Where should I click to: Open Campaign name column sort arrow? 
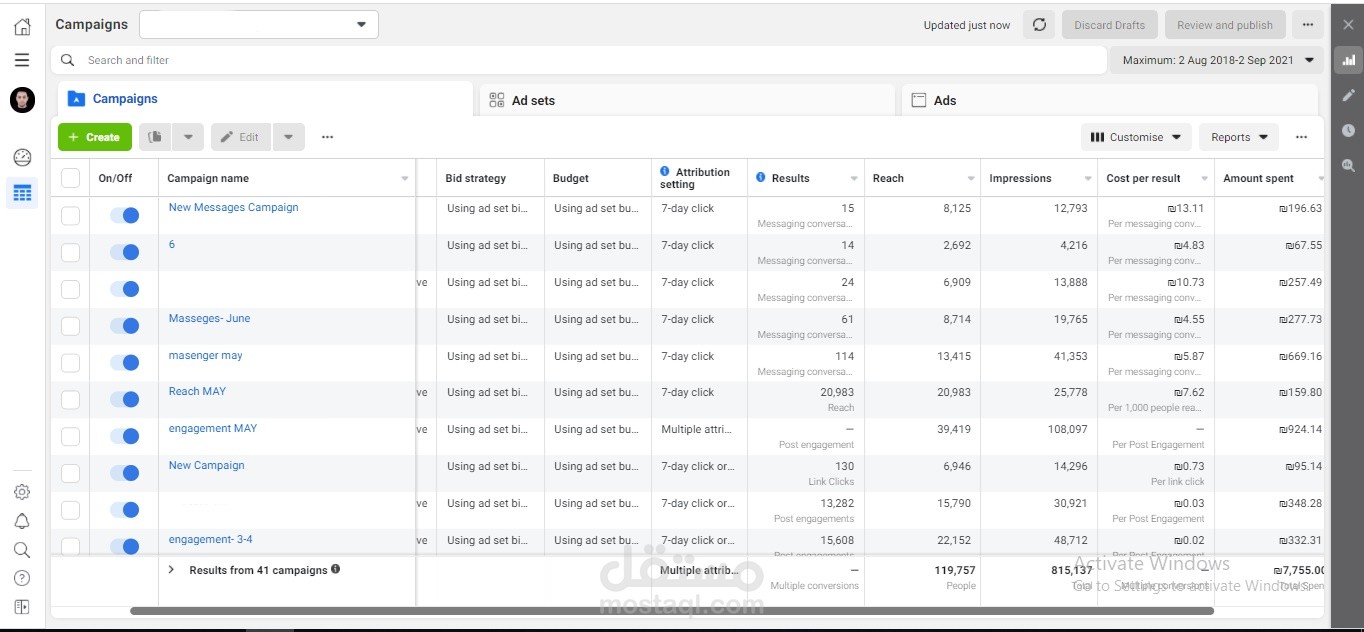click(x=405, y=179)
